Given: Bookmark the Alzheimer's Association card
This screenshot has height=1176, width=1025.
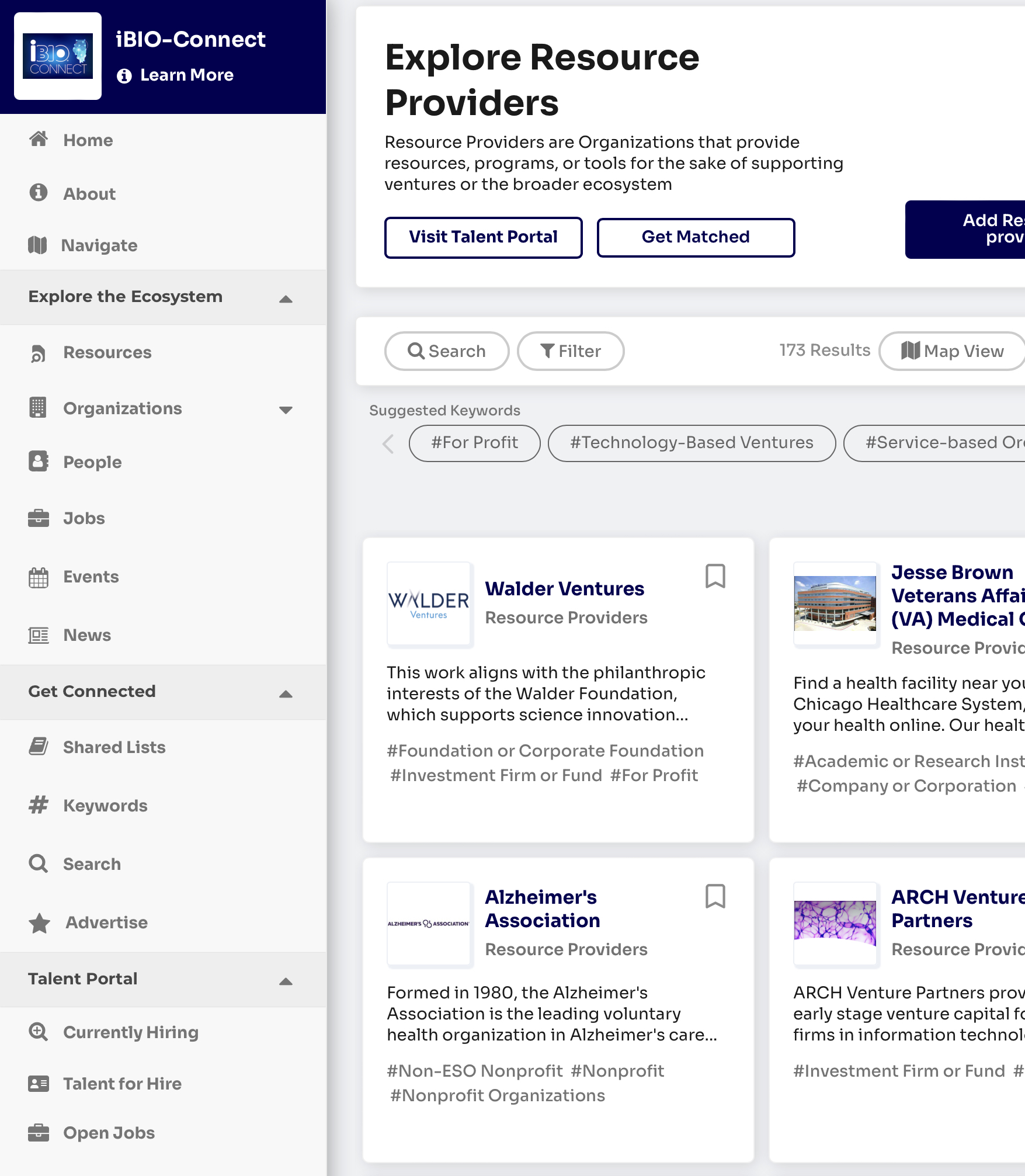Looking at the screenshot, I should (715, 896).
